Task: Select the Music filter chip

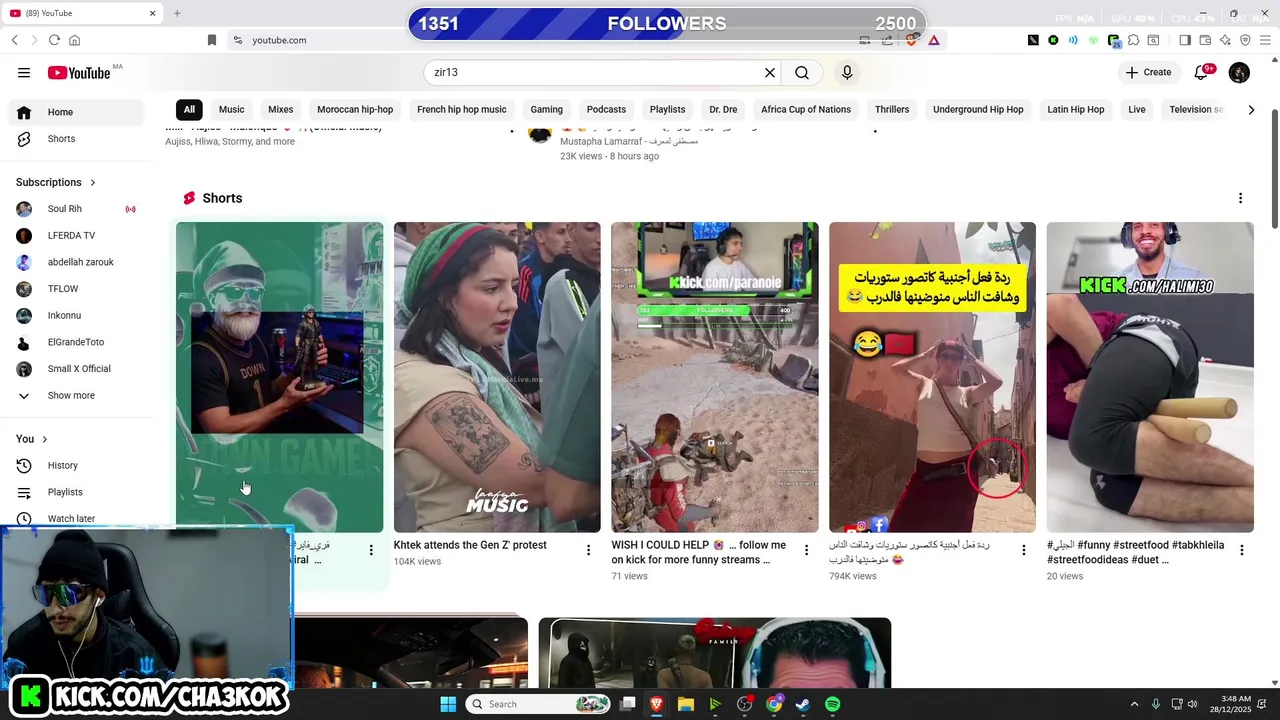Action: [231, 109]
